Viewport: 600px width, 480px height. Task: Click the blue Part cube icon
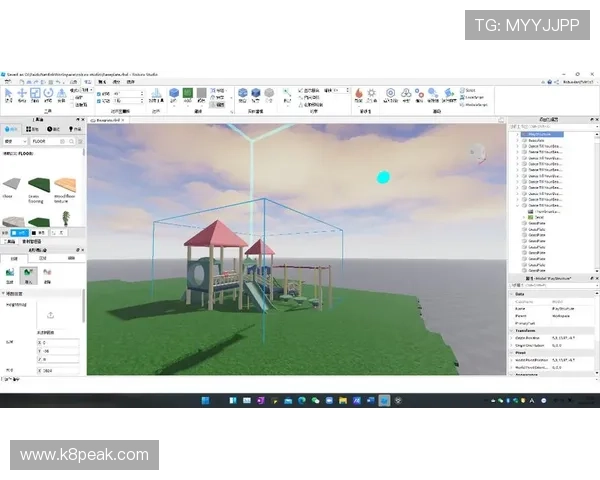(x=173, y=94)
